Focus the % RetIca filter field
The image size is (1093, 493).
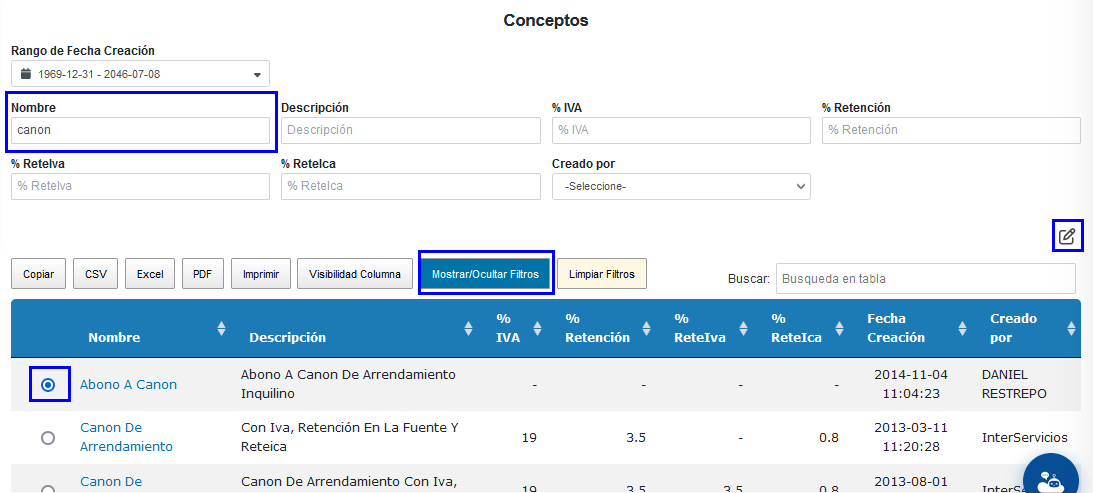[411, 186]
